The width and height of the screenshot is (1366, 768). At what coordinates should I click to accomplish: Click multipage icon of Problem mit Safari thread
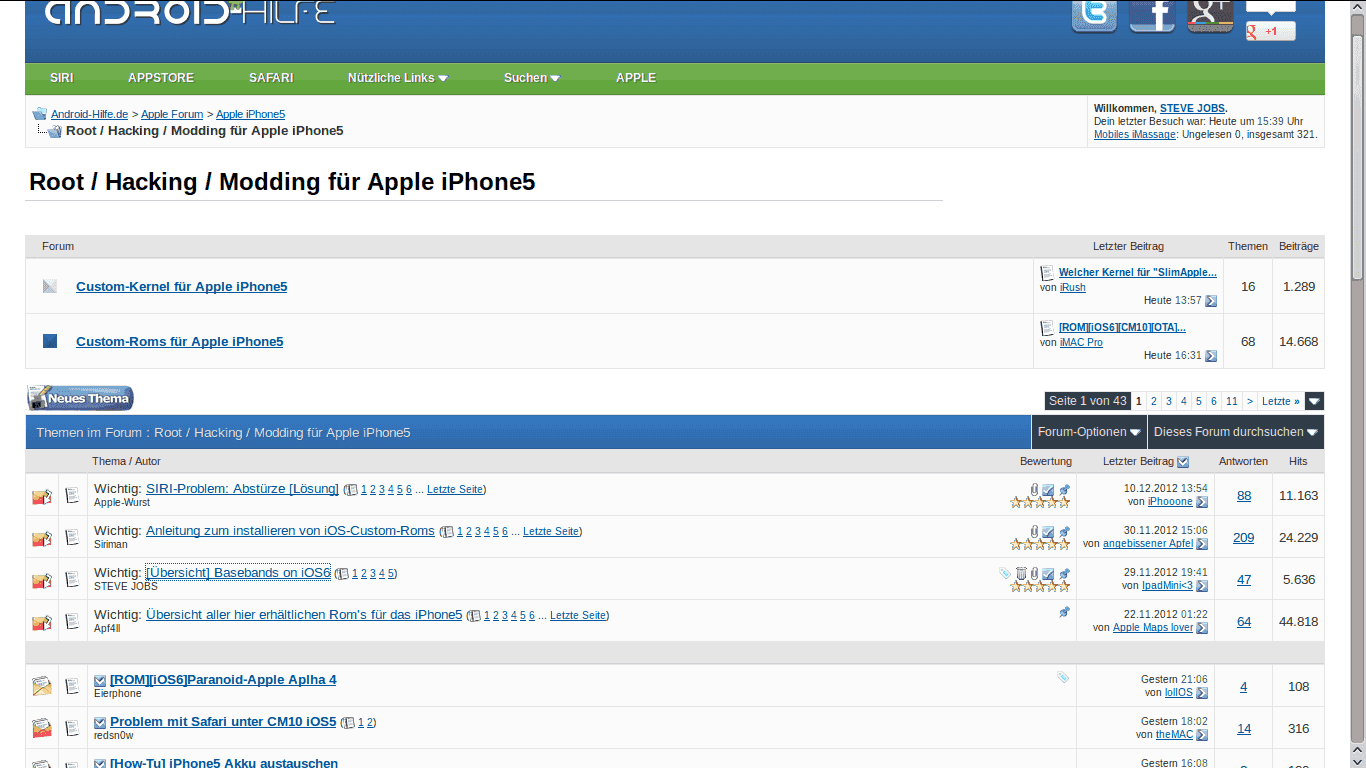pyautogui.click(x=349, y=722)
